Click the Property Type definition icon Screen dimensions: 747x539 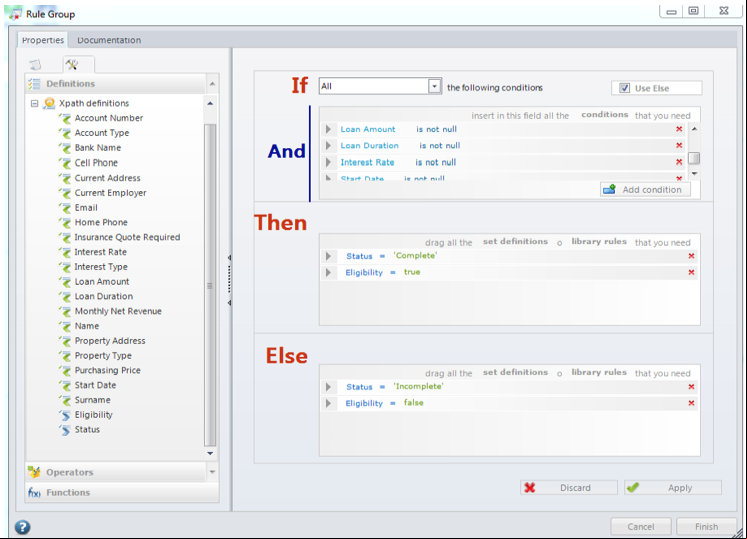tap(65, 356)
